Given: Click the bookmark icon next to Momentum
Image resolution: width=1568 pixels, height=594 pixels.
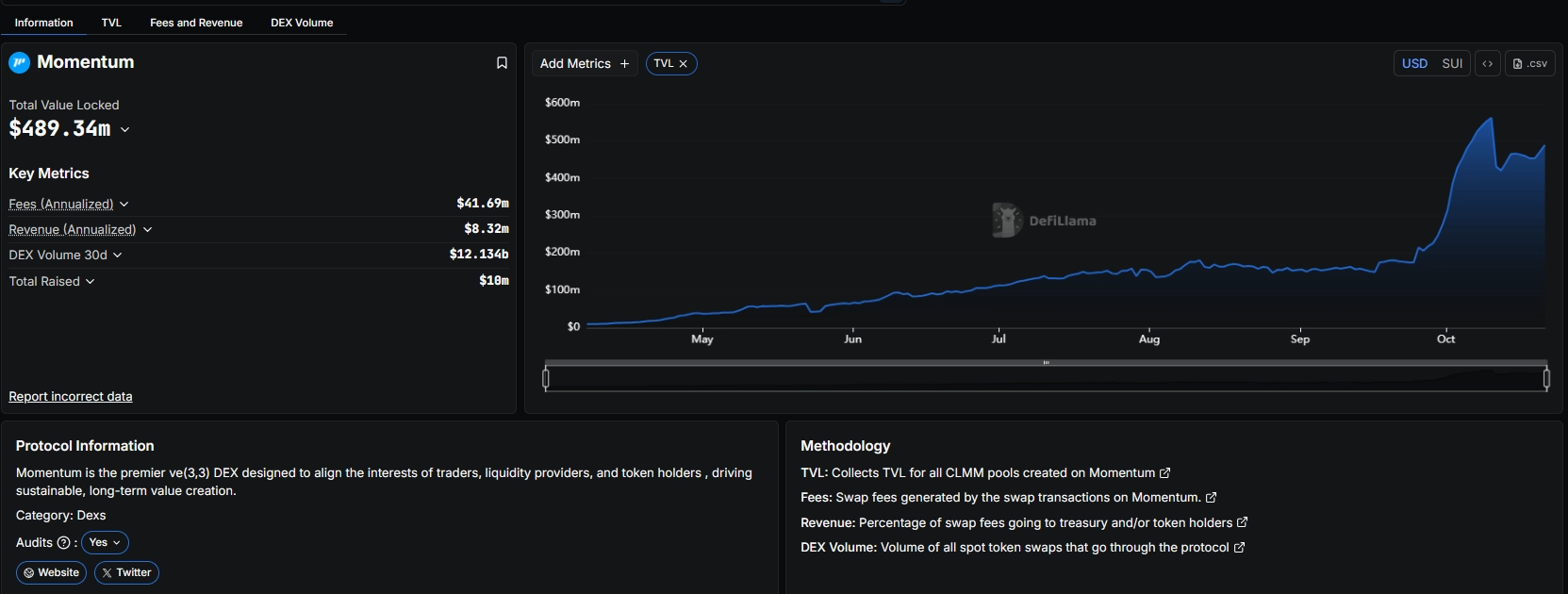Looking at the screenshot, I should click(502, 63).
